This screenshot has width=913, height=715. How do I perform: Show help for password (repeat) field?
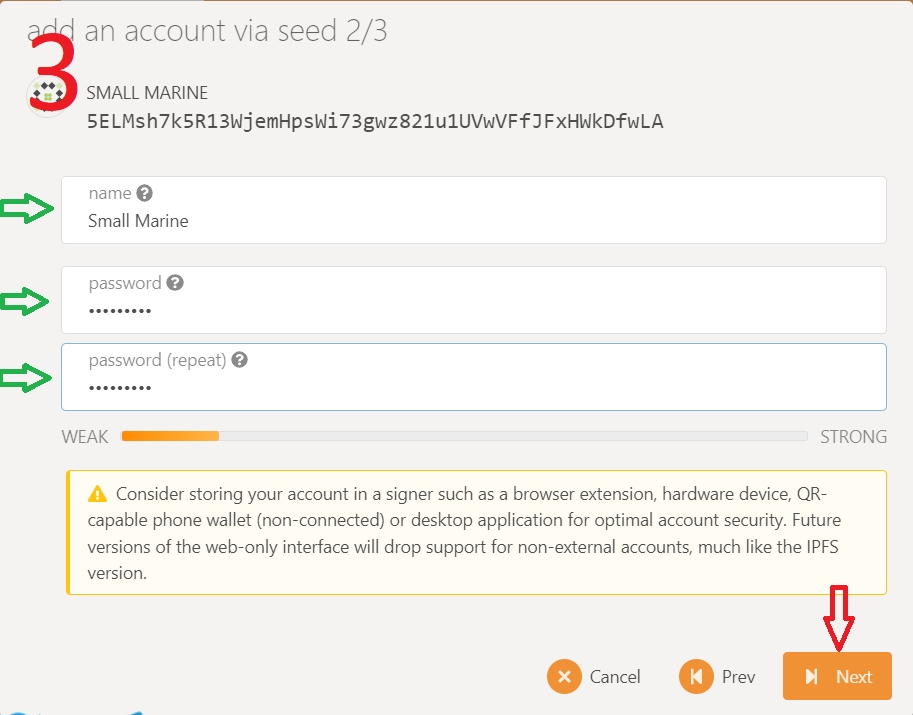coord(239,360)
